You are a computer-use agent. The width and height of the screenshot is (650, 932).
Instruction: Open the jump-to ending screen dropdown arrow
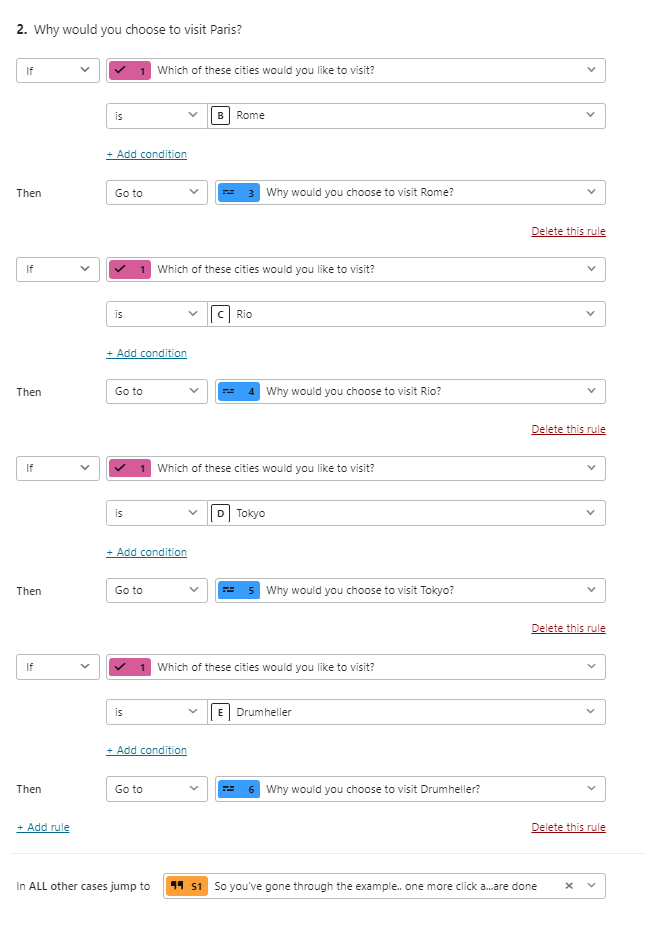[x=591, y=886]
